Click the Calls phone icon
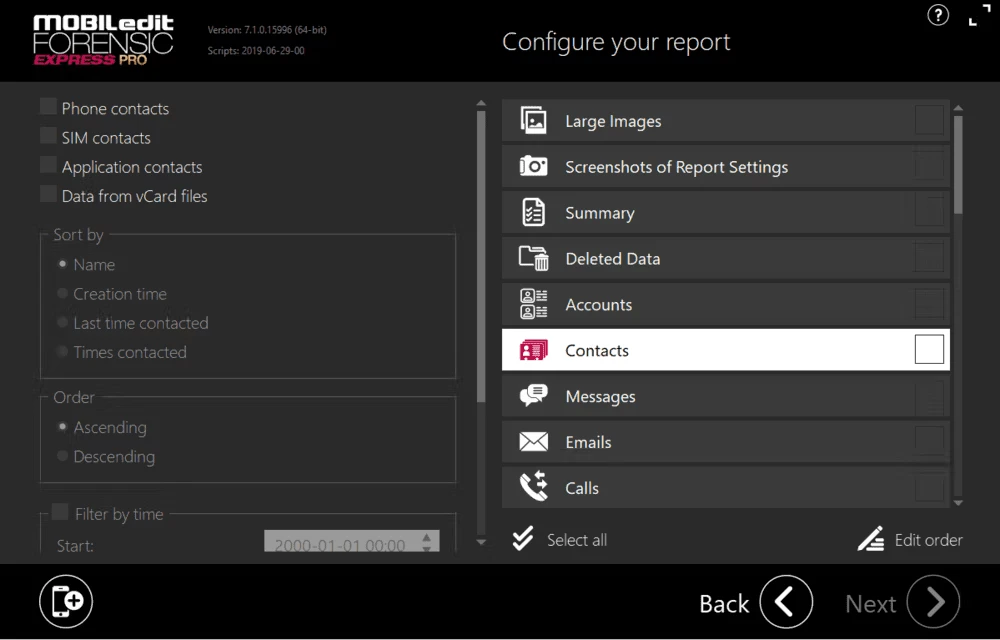1000x640 pixels. pyautogui.click(x=533, y=488)
